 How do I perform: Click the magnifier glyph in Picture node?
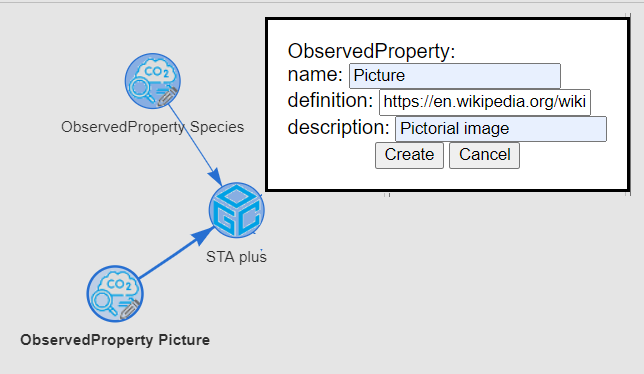tap(103, 302)
